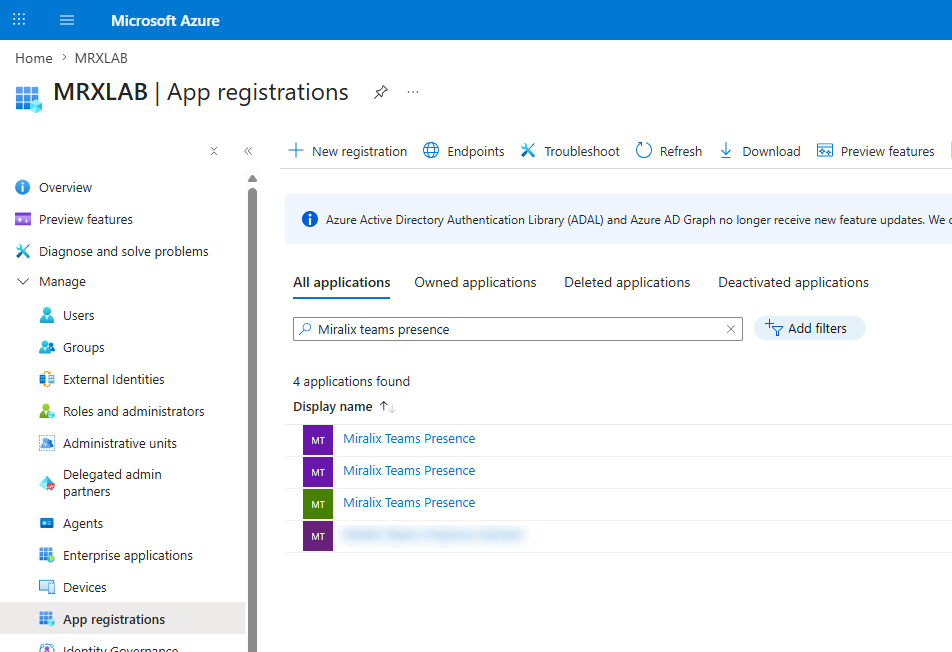Switch to All applications tab
The image size is (952, 652).
[x=341, y=283]
